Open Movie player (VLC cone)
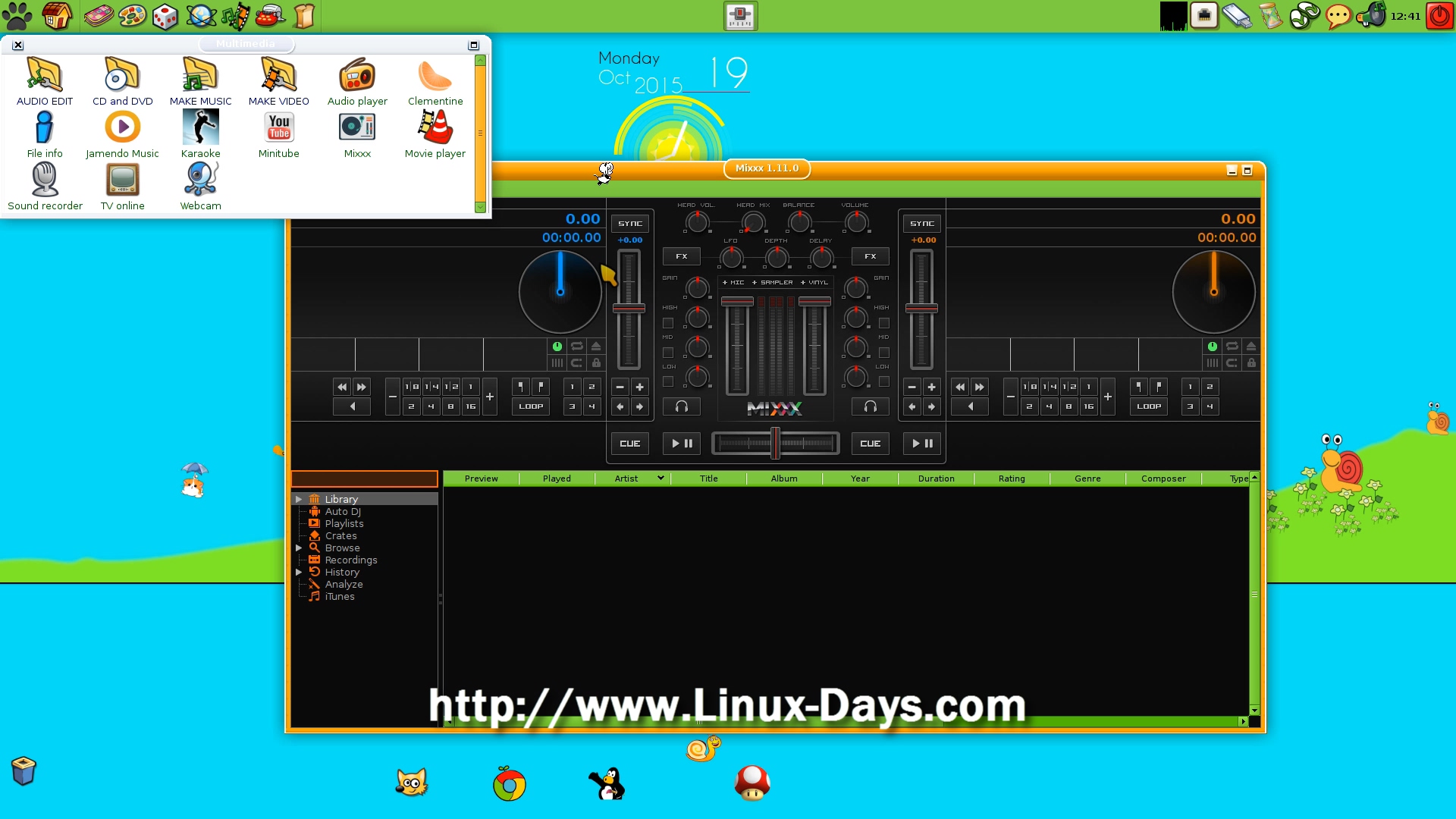This screenshot has width=1456, height=819. 435,134
